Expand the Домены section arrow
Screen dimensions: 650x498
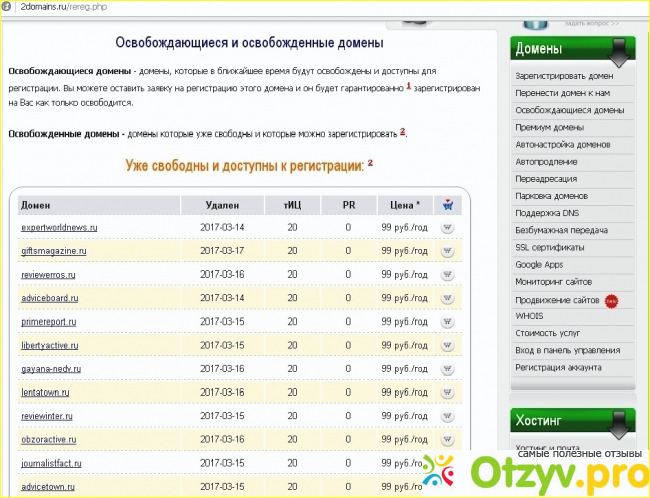click(x=619, y=52)
